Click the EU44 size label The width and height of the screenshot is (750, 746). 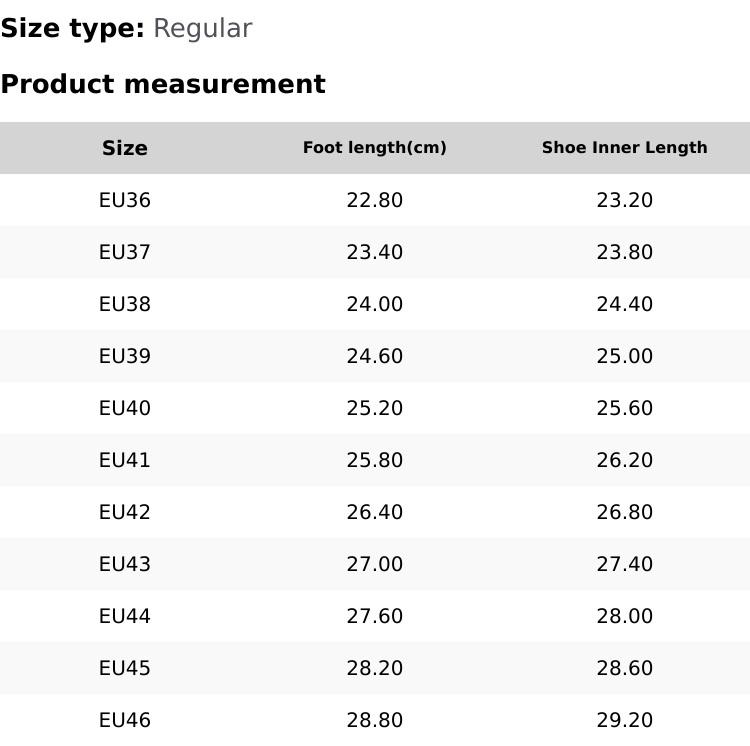tap(125, 616)
